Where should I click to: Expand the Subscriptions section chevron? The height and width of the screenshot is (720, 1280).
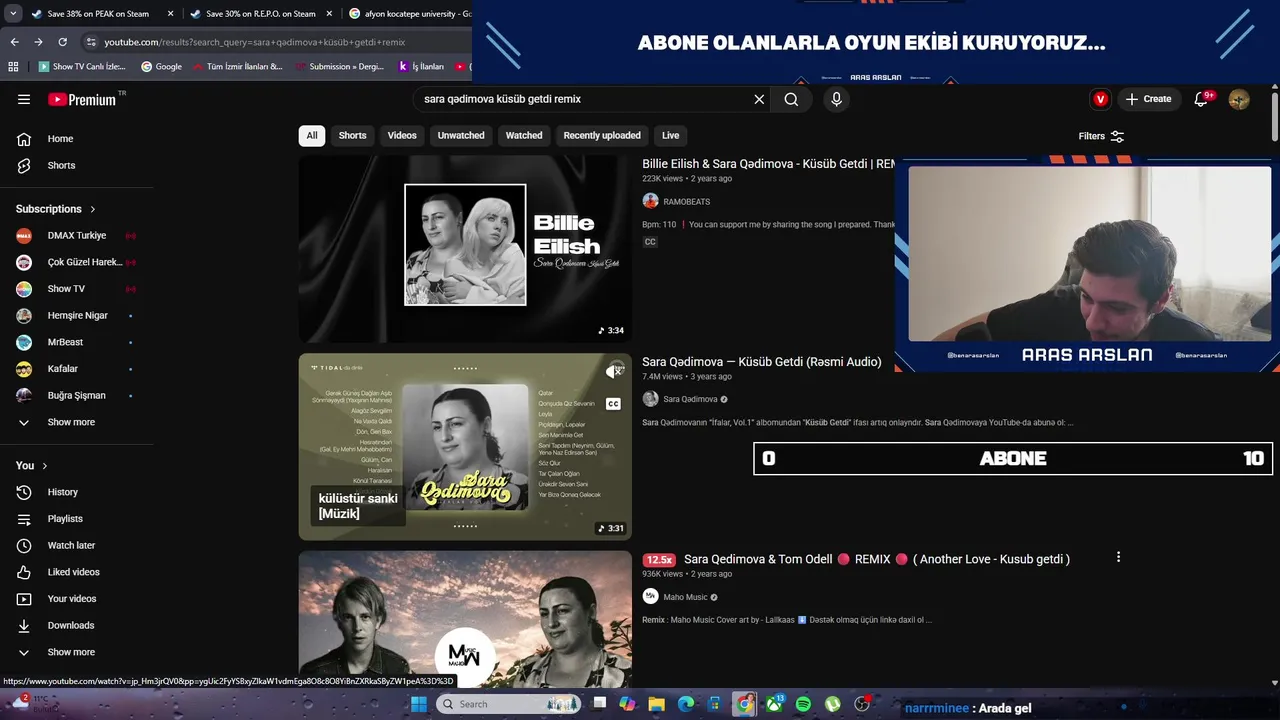(93, 209)
